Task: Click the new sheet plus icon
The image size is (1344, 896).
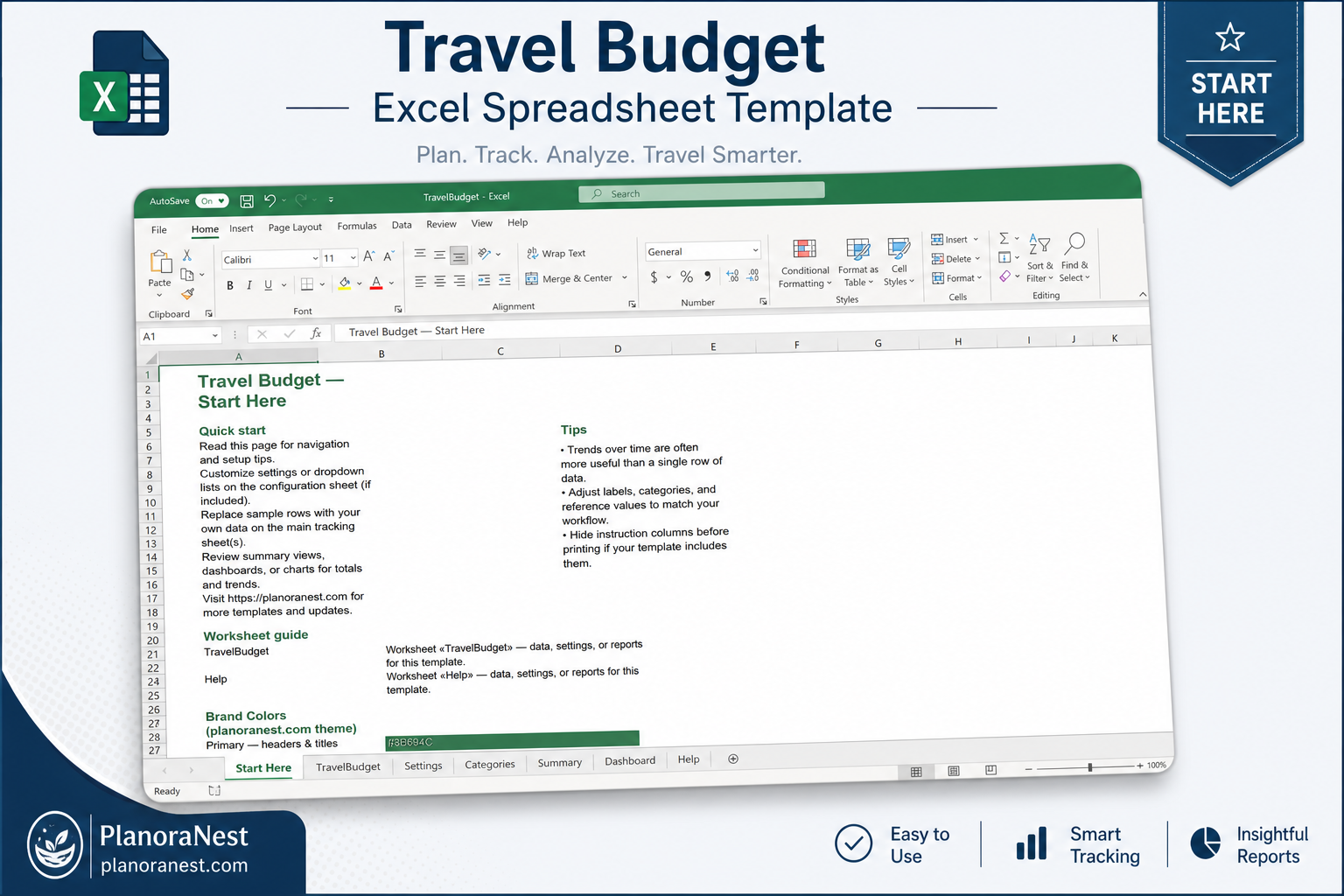Action: tap(733, 759)
